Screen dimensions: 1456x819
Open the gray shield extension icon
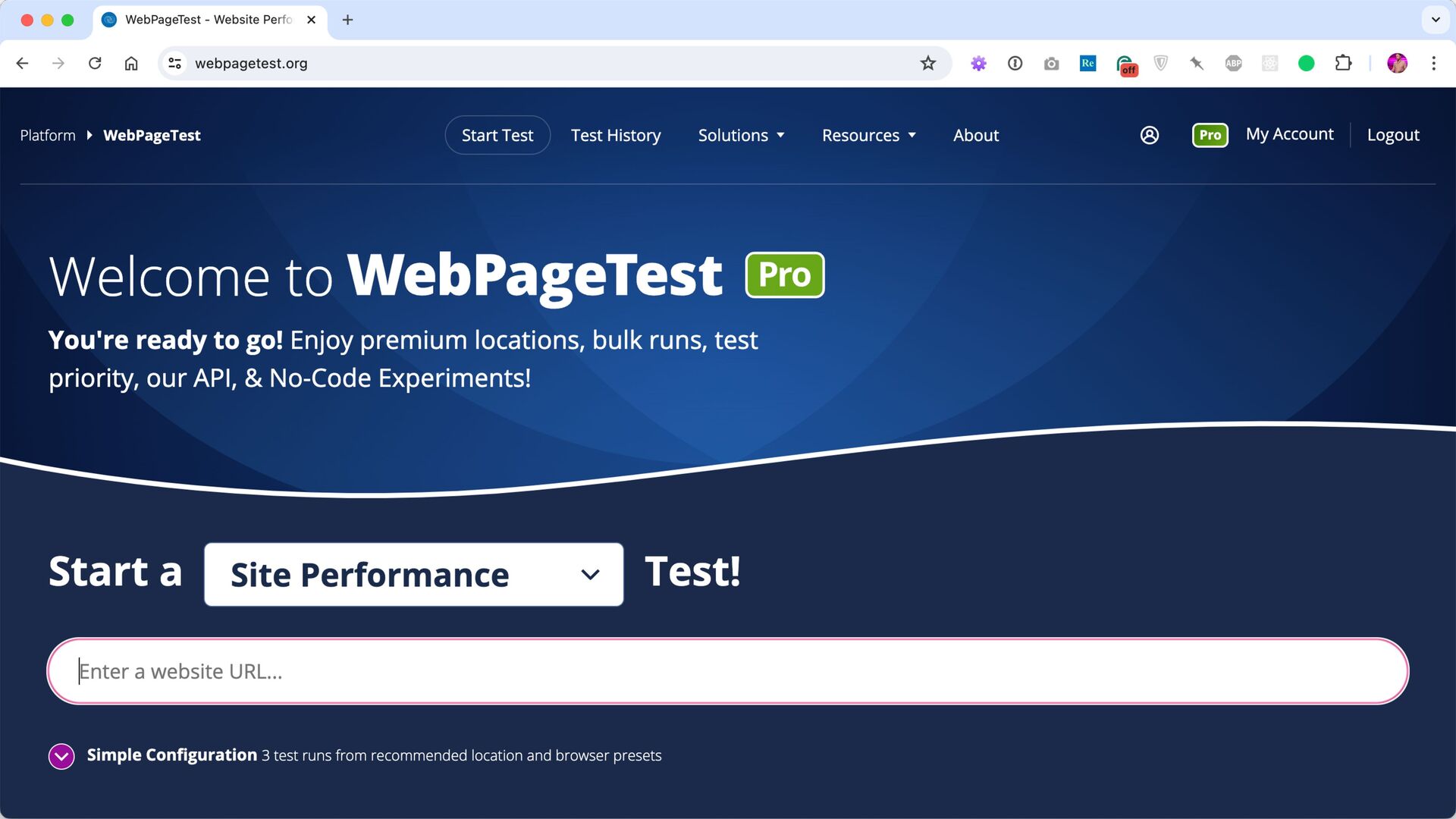click(x=1161, y=64)
